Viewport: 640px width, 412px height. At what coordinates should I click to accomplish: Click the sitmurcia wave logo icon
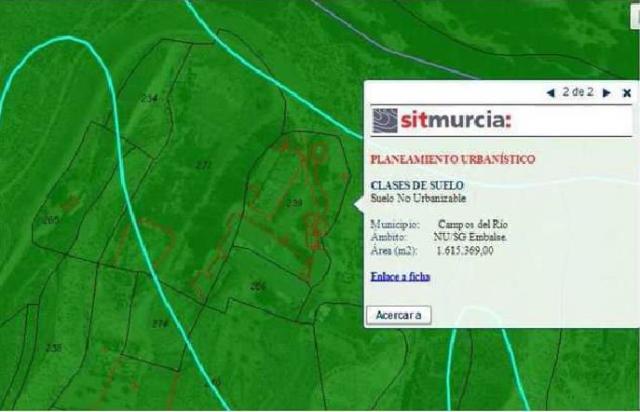pyautogui.click(x=385, y=121)
